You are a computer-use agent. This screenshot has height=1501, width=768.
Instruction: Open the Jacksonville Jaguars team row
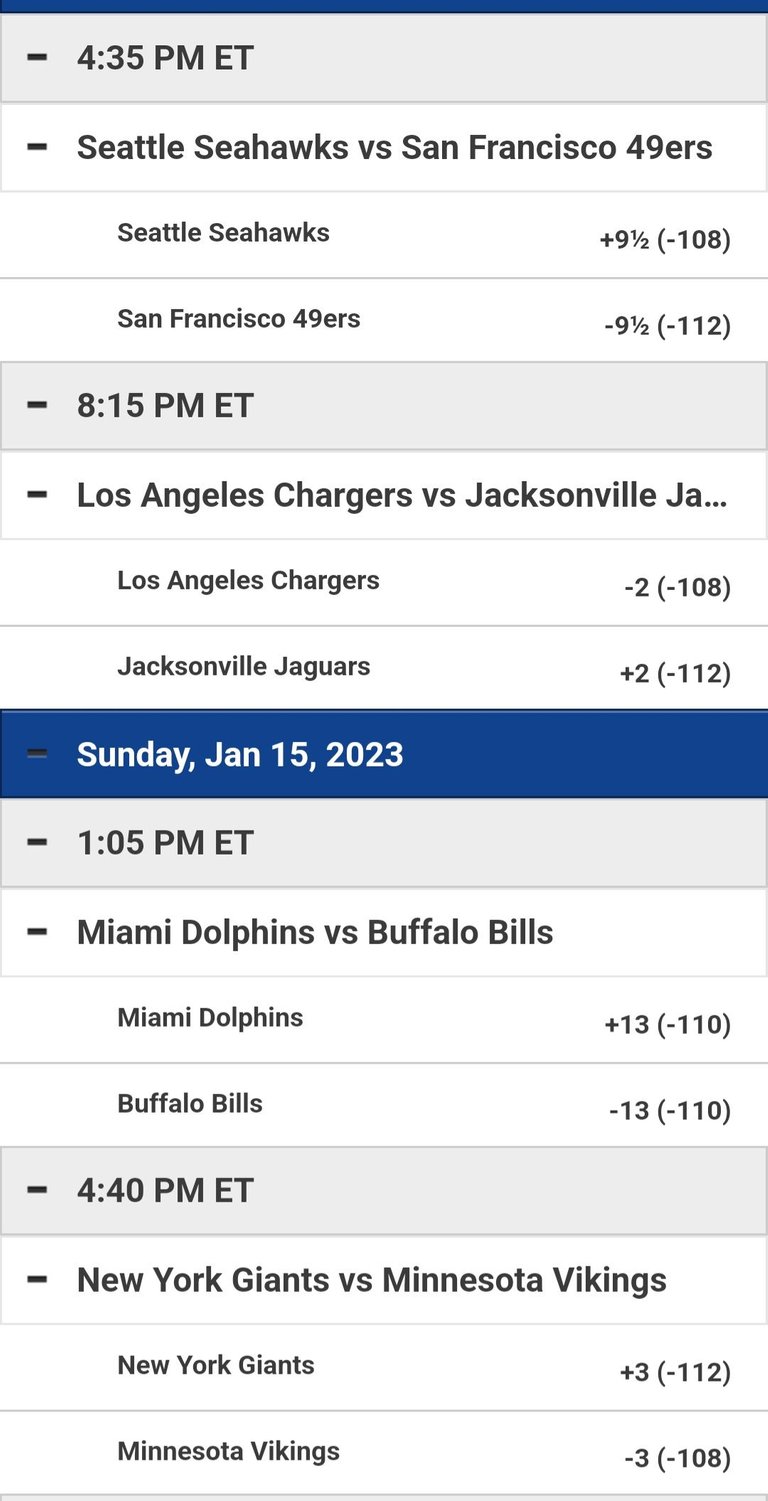[384, 668]
